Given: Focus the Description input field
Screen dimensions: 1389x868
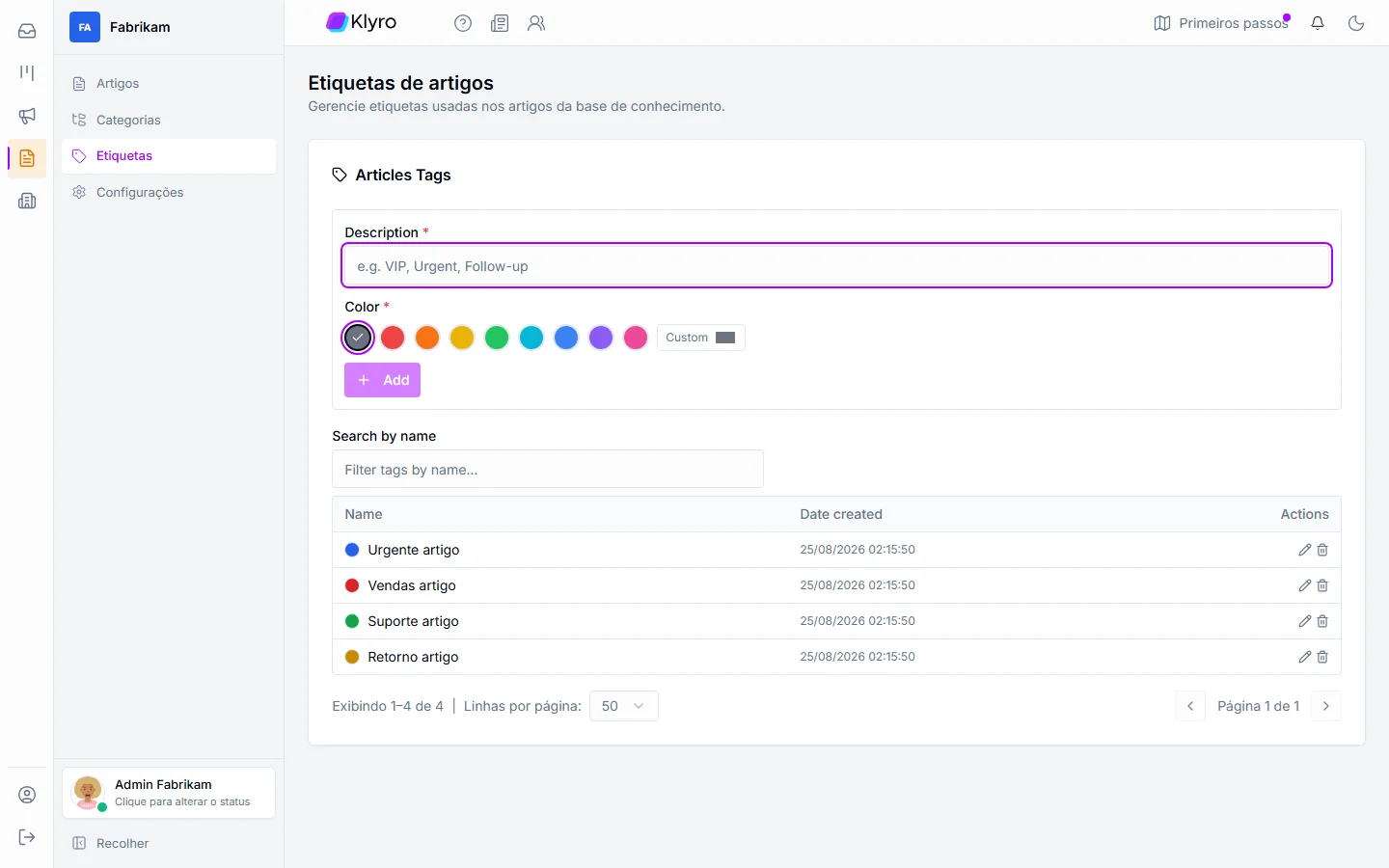Looking at the screenshot, I should click(836, 265).
